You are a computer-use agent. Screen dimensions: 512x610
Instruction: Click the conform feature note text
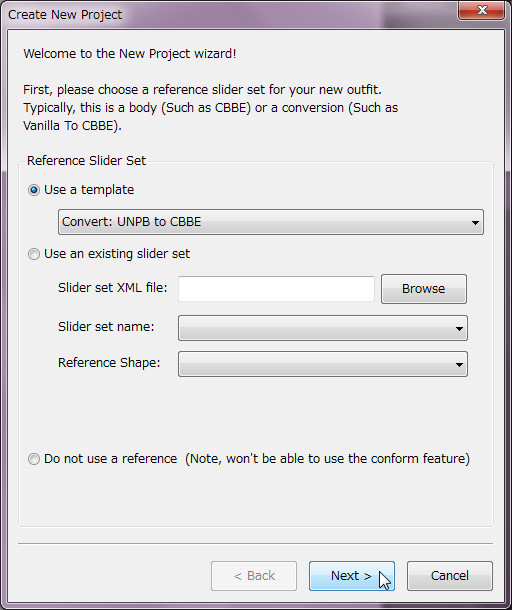pyautogui.click(x=327, y=459)
